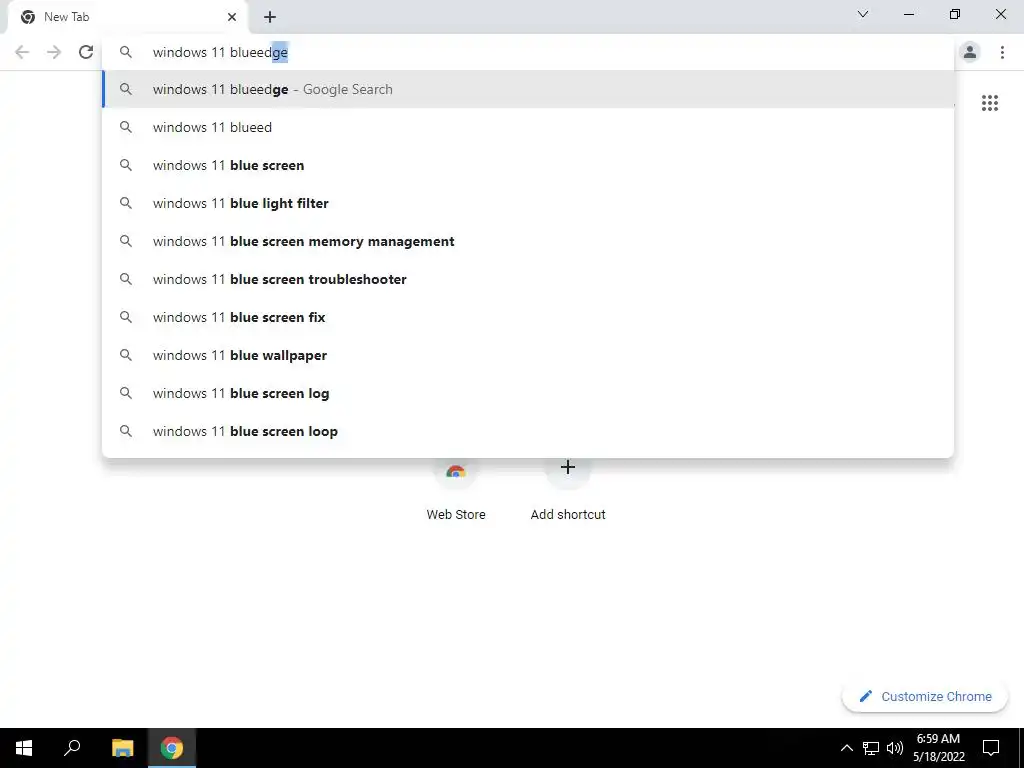The height and width of the screenshot is (768, 1024).
Task: Go forward using the forward arrow
Action: pos(54,52)
